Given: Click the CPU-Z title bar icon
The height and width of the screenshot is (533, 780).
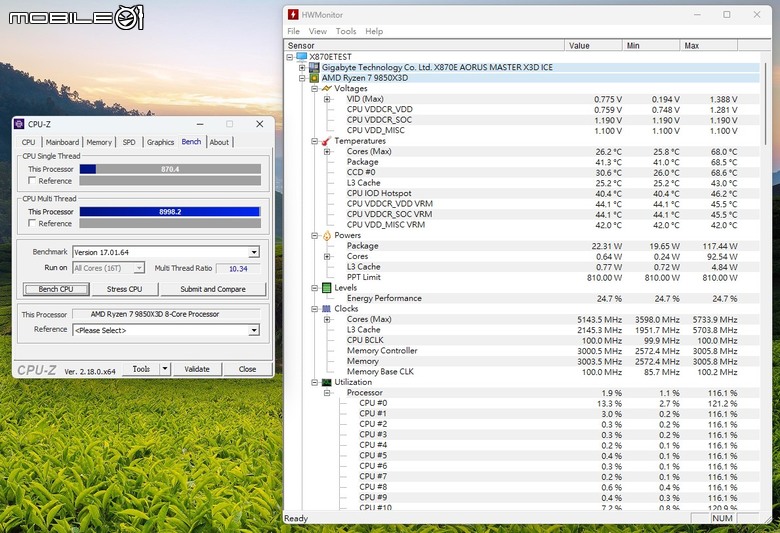Looking at the screenshot, I should 19,124.
